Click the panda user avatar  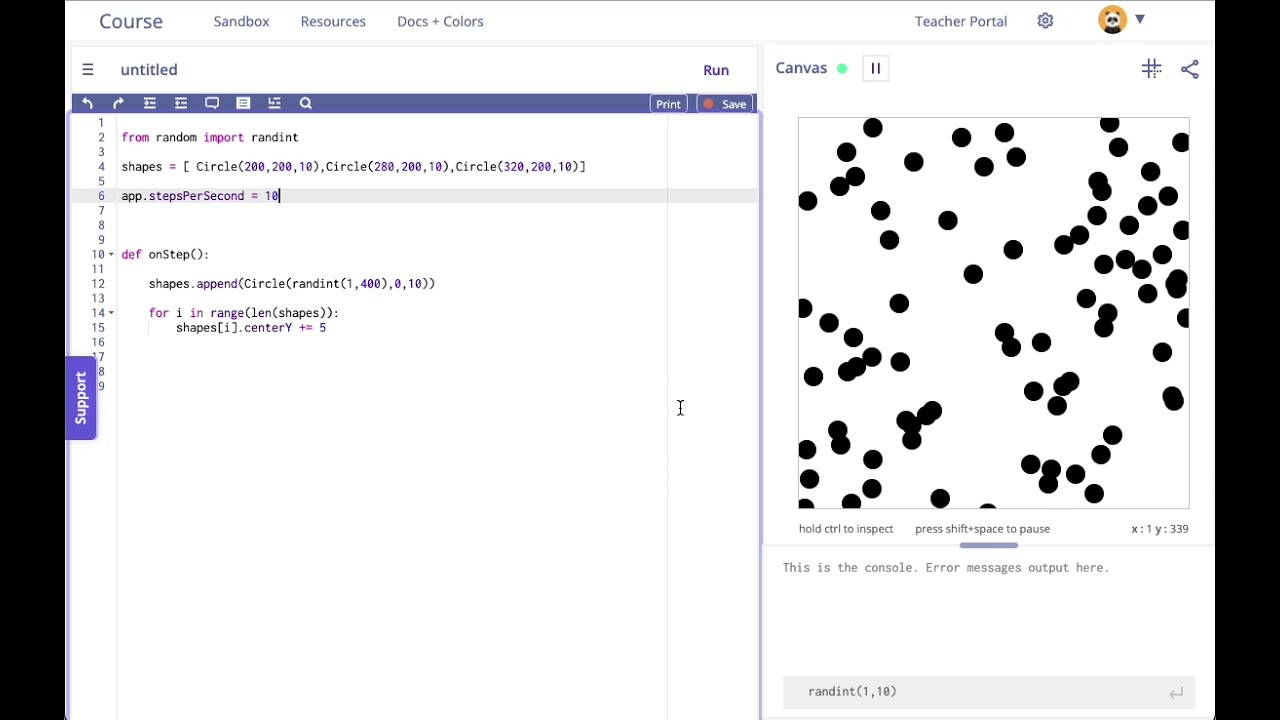(x=1112, y=20)
